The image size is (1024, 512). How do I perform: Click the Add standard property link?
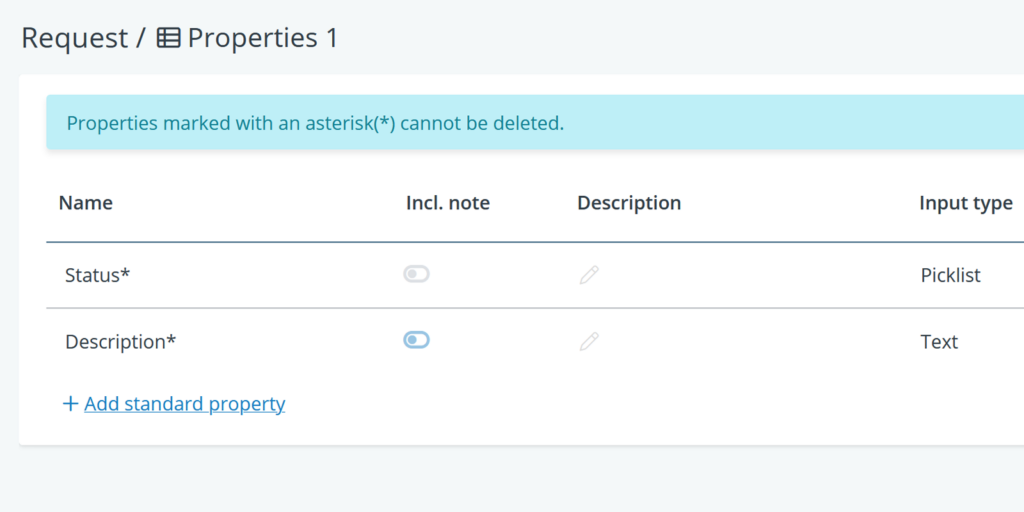pos(184,404)
